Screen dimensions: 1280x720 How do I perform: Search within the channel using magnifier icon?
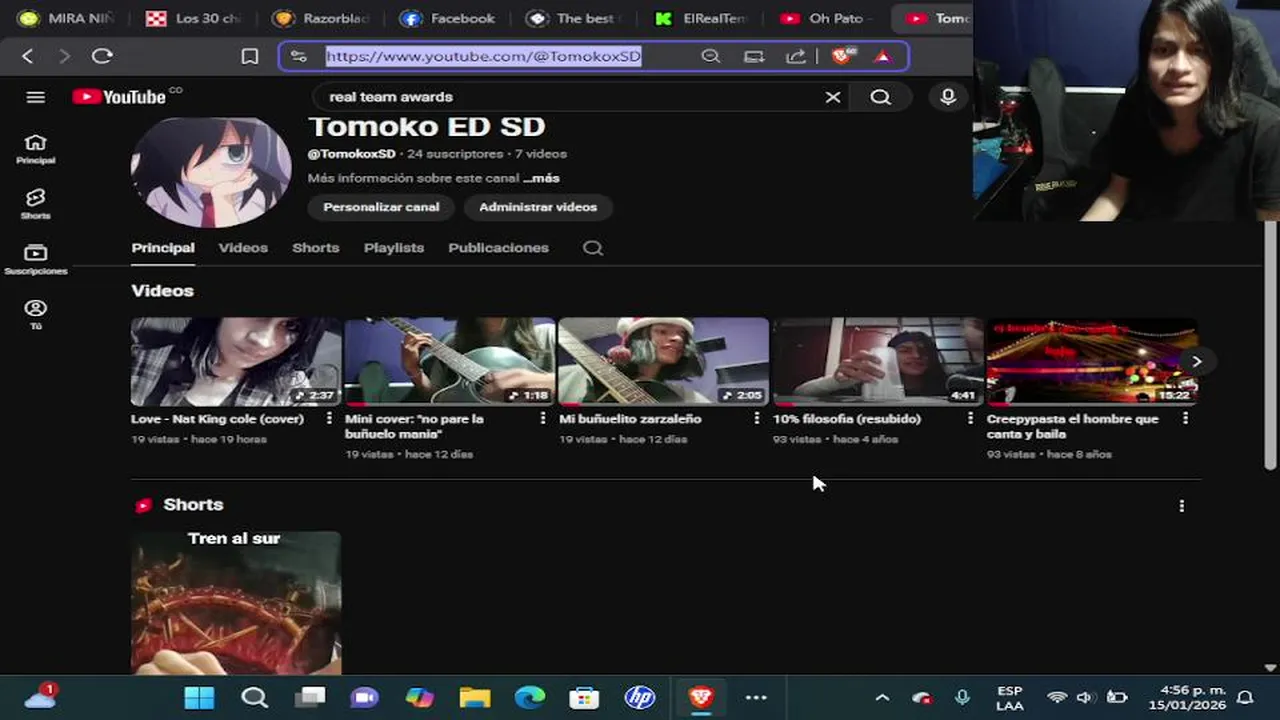593,248
